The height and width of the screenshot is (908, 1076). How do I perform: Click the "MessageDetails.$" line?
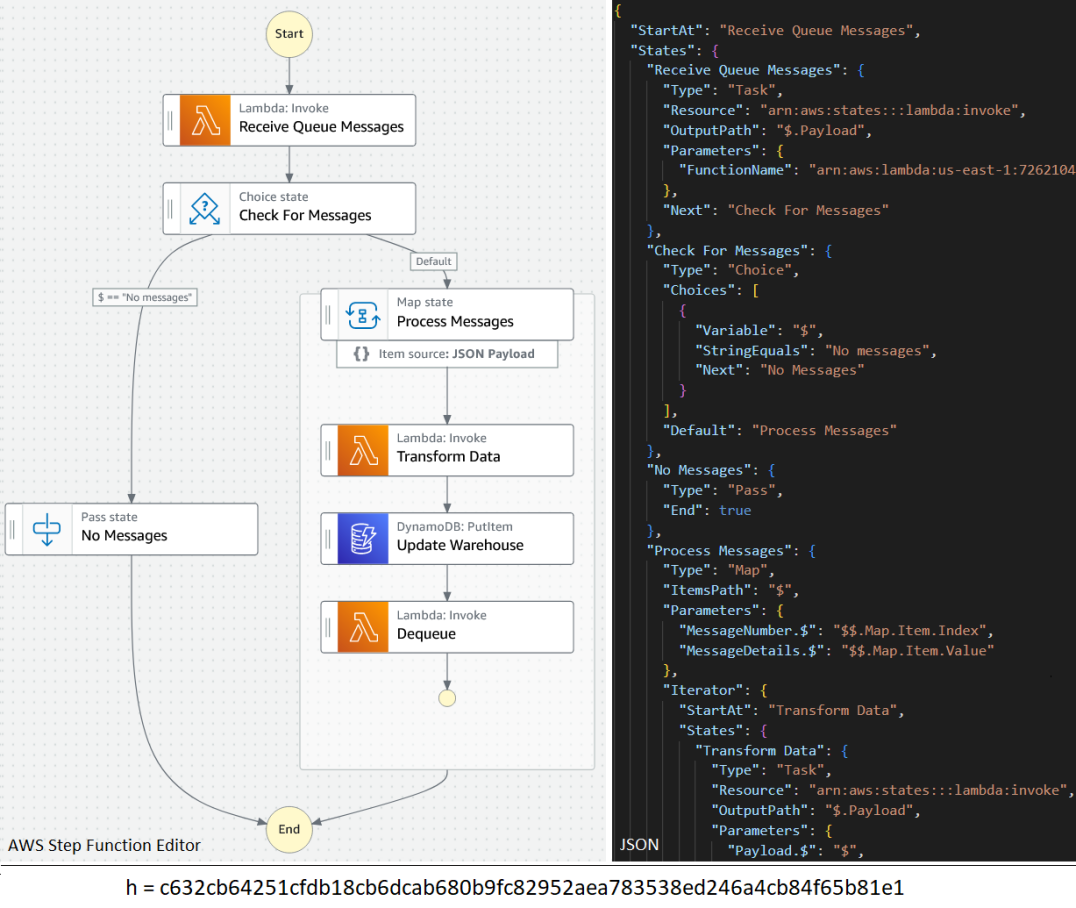pos(837,651)
